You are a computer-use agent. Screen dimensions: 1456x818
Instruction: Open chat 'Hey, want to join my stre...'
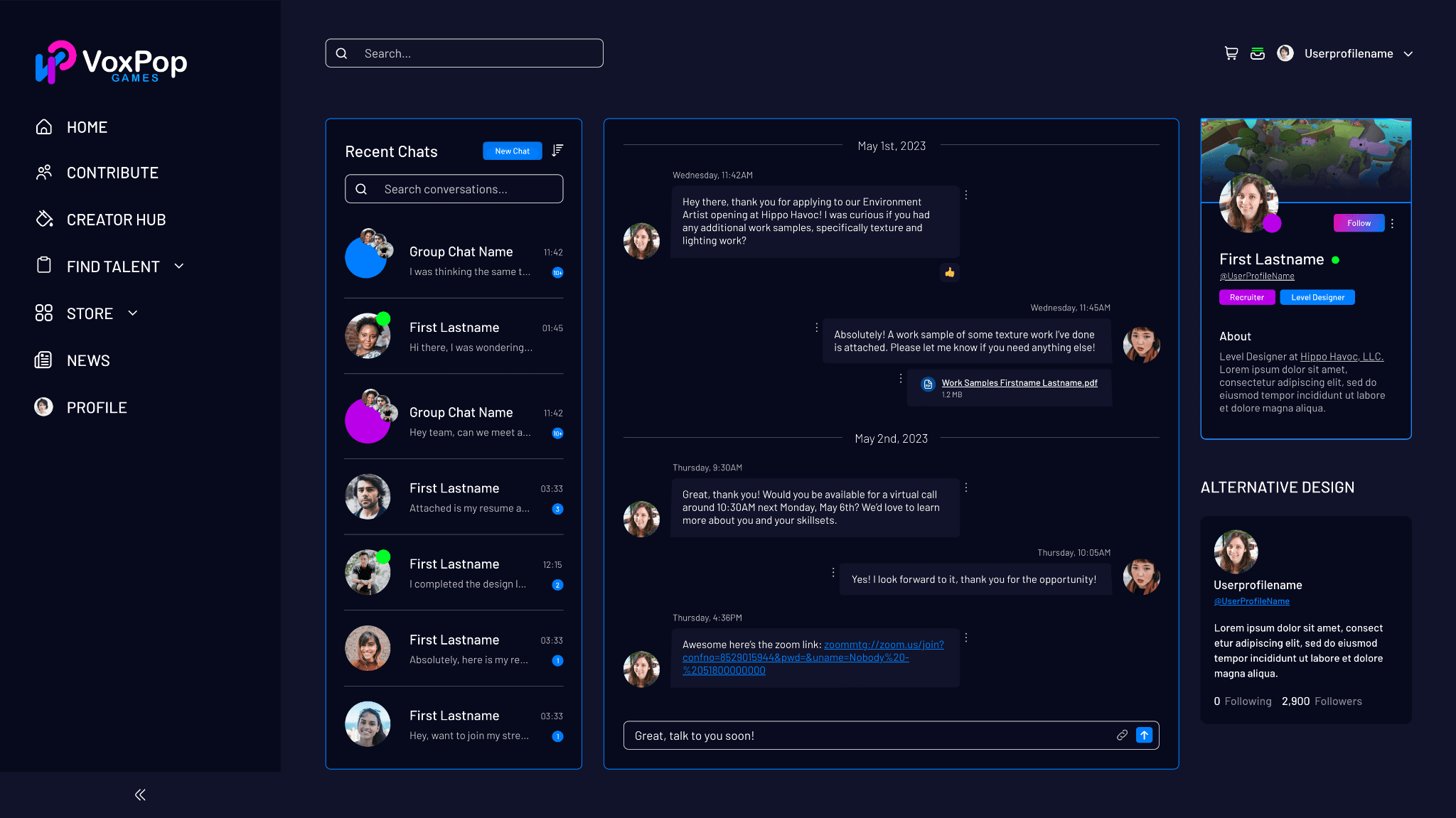click(454, 724)
